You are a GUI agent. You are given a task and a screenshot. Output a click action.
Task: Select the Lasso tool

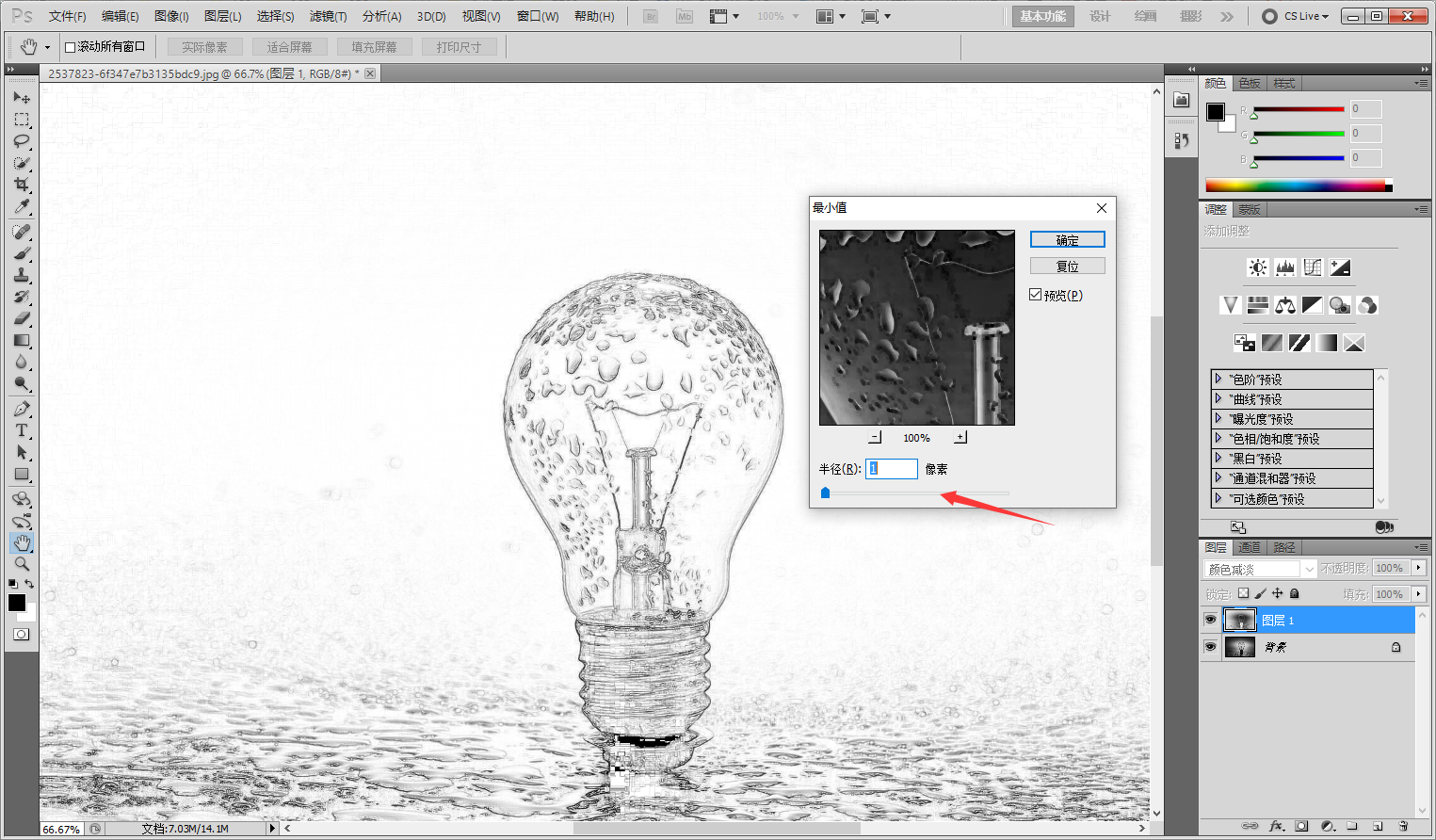pos(22,141)
